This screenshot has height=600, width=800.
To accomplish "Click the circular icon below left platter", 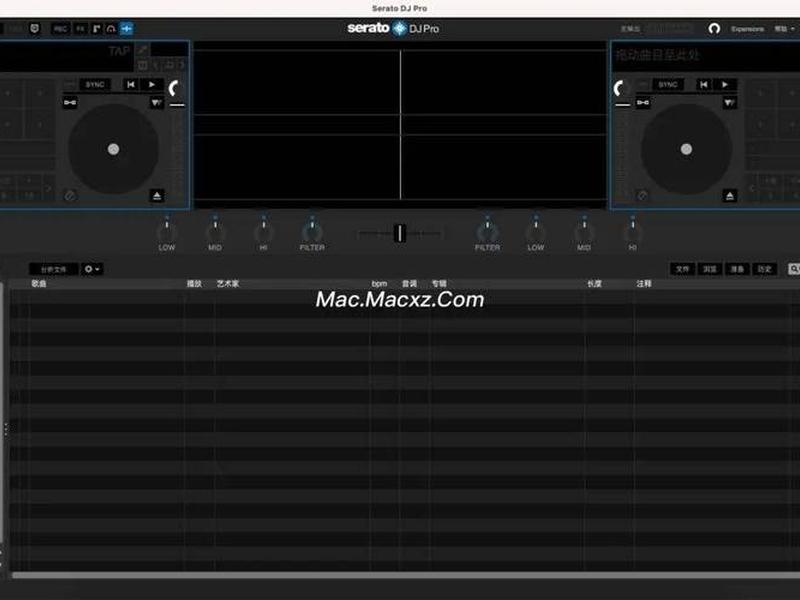I will tap(70, 195).
